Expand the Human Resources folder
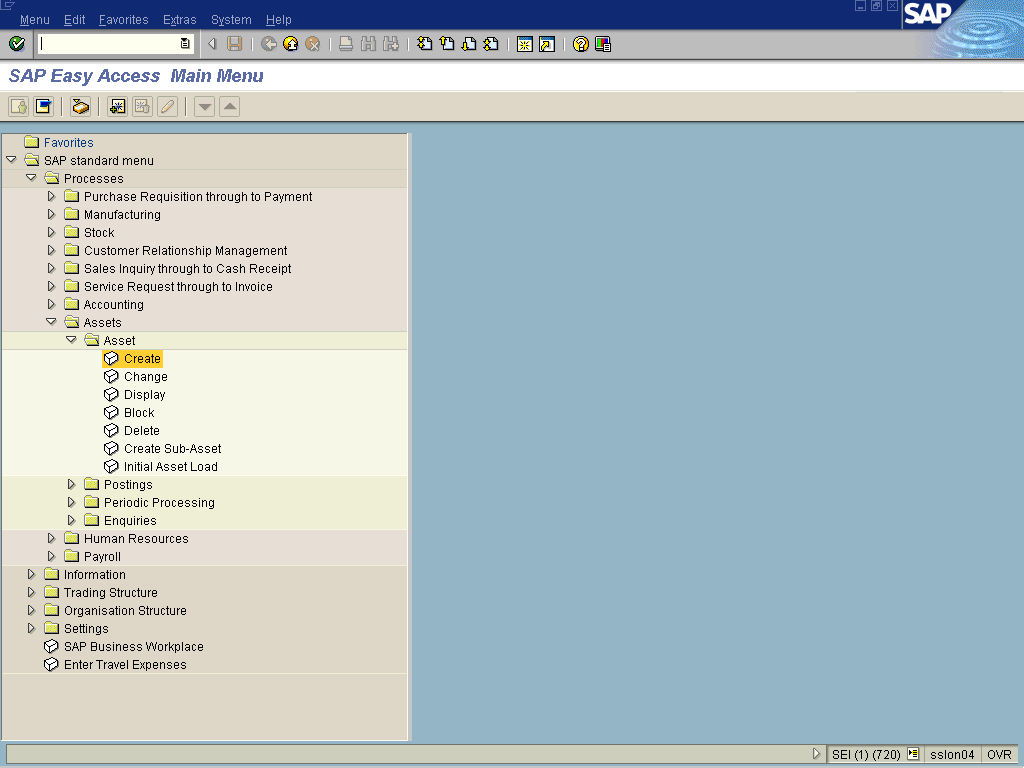The height and width of the screenshot is (768, 1024). (x=51, y=539)
